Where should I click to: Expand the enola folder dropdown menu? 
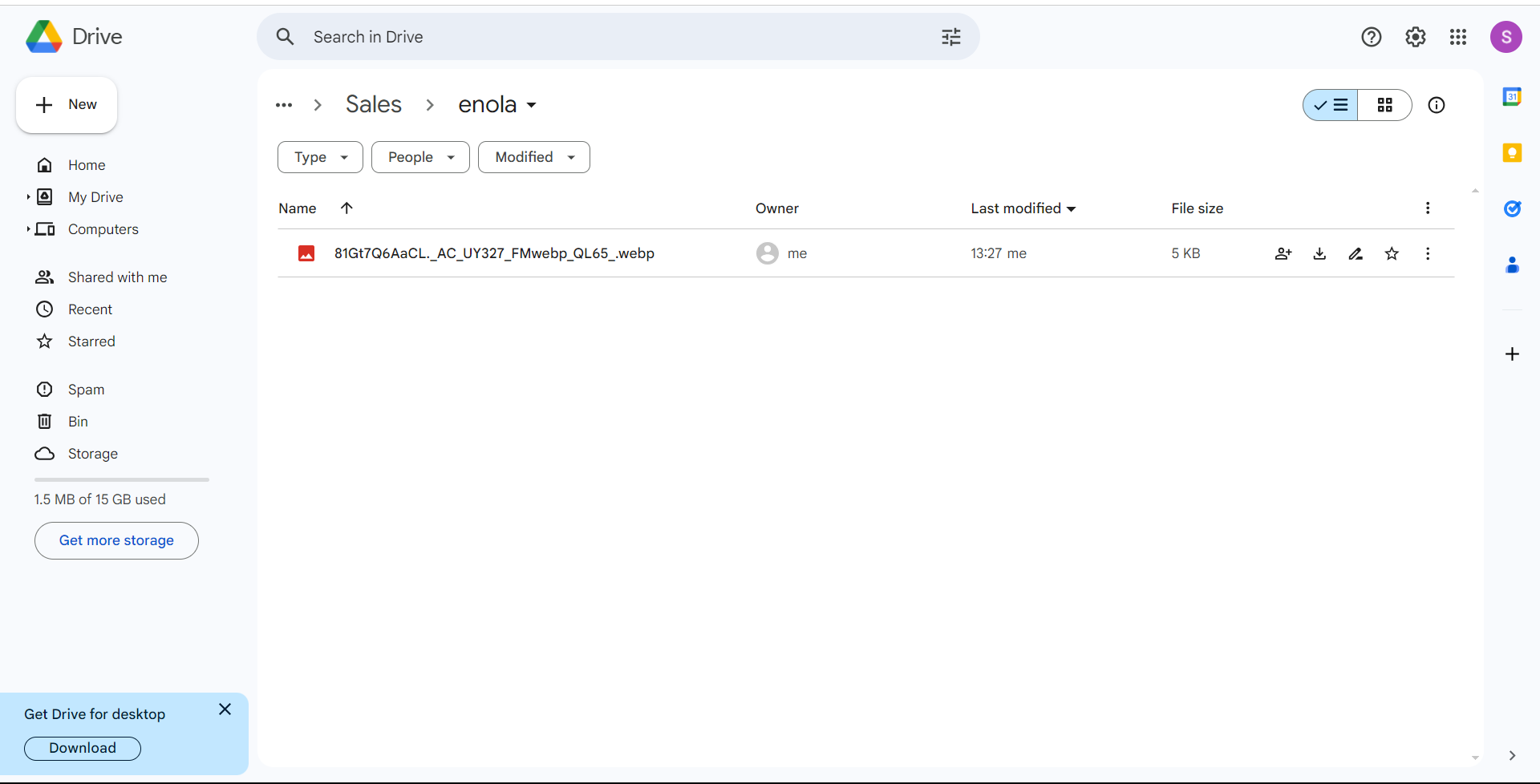coord(531,105)
